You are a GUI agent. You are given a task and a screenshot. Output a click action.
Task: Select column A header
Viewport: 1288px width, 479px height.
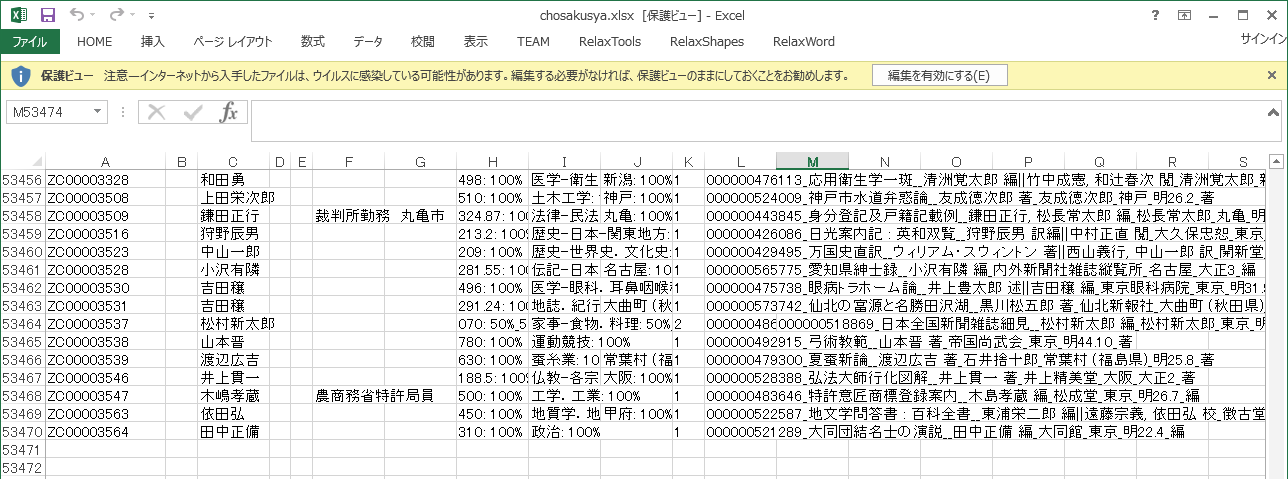click(x=105, y=162)
